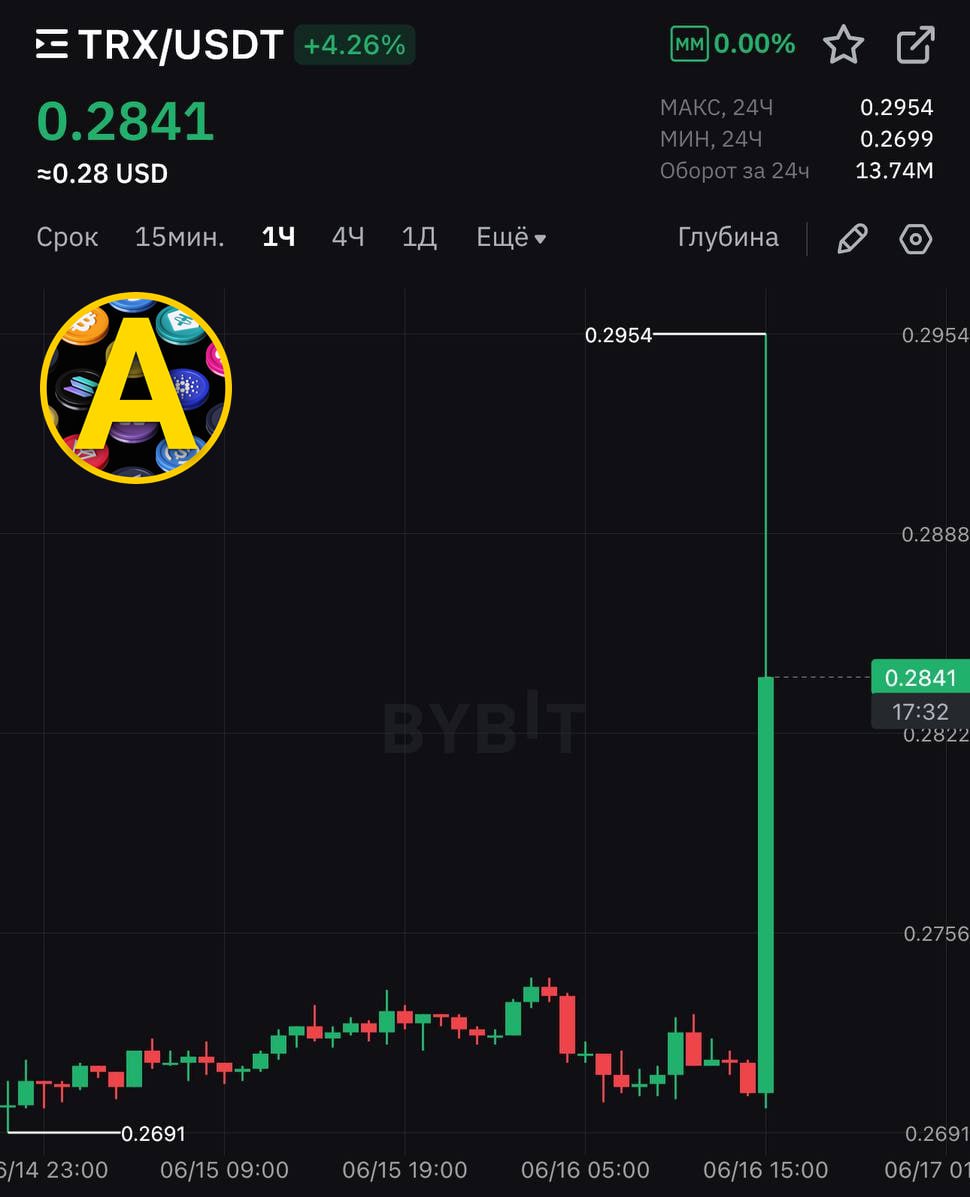Select the 15мин. timeframe
This screenshot has width=970, height=1197.
(179, 237)
